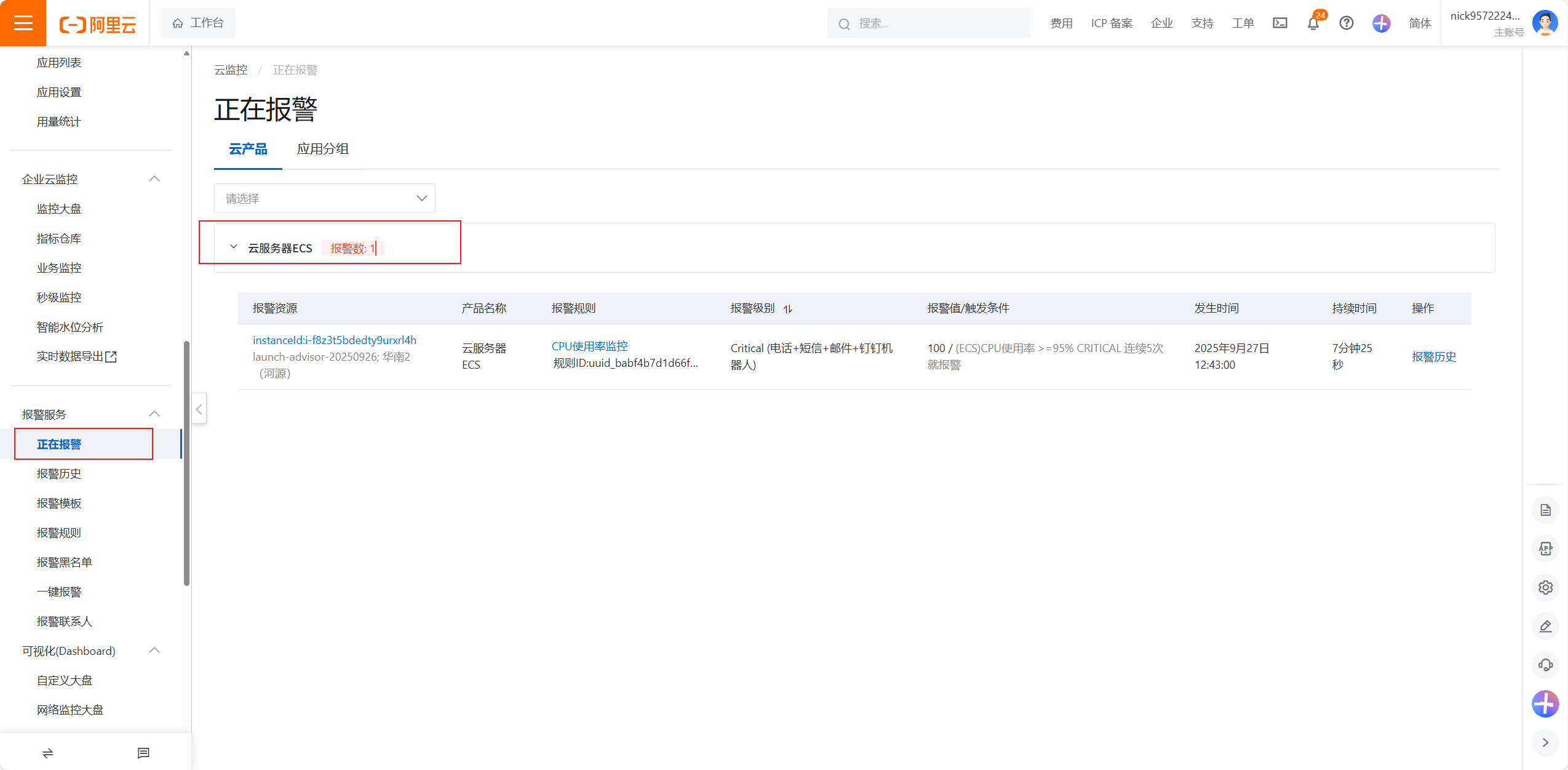Image resolution: width=1568 pixels, height=770 pixels.
Task: Click the user avatar picture
Action: click(1545, 23)
